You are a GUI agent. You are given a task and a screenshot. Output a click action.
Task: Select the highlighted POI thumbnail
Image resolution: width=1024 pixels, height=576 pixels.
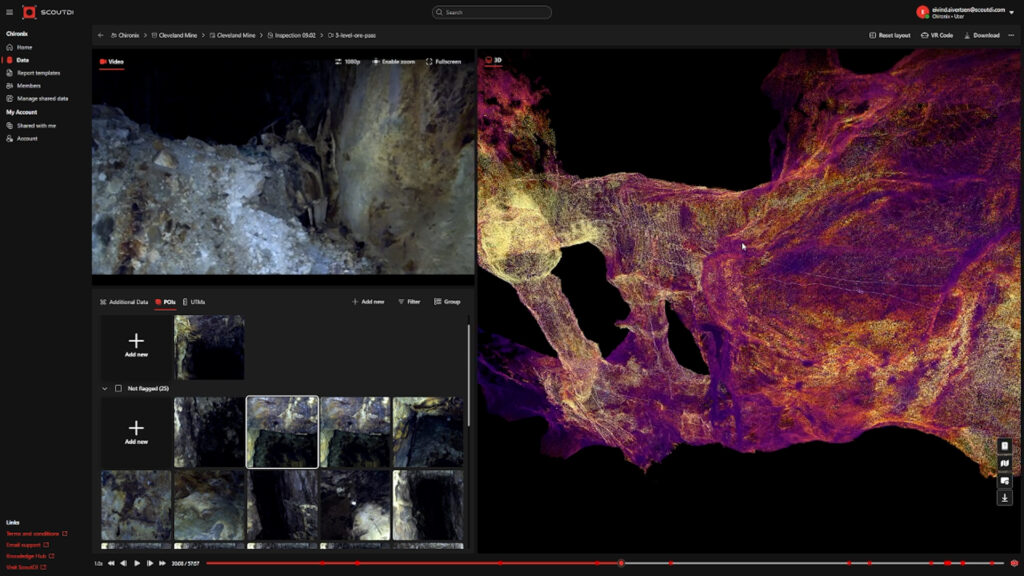click(x=282, y=432)
